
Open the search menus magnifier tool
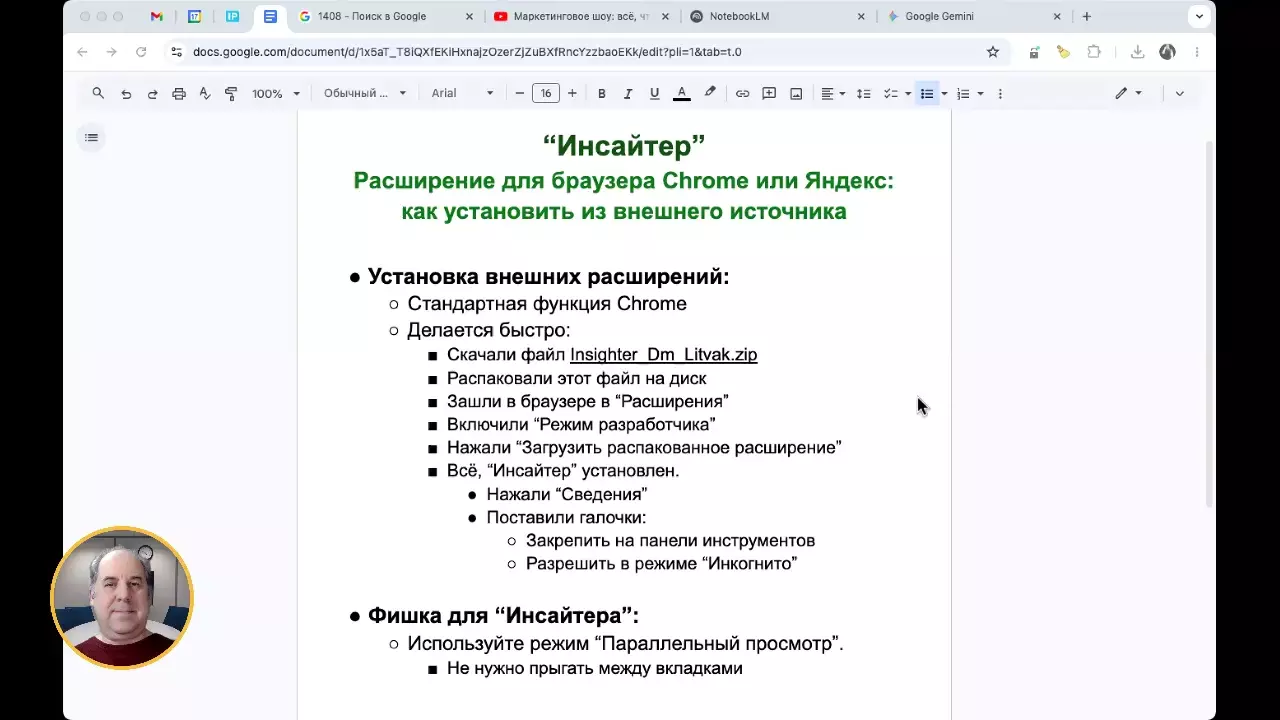coord(98,93)
